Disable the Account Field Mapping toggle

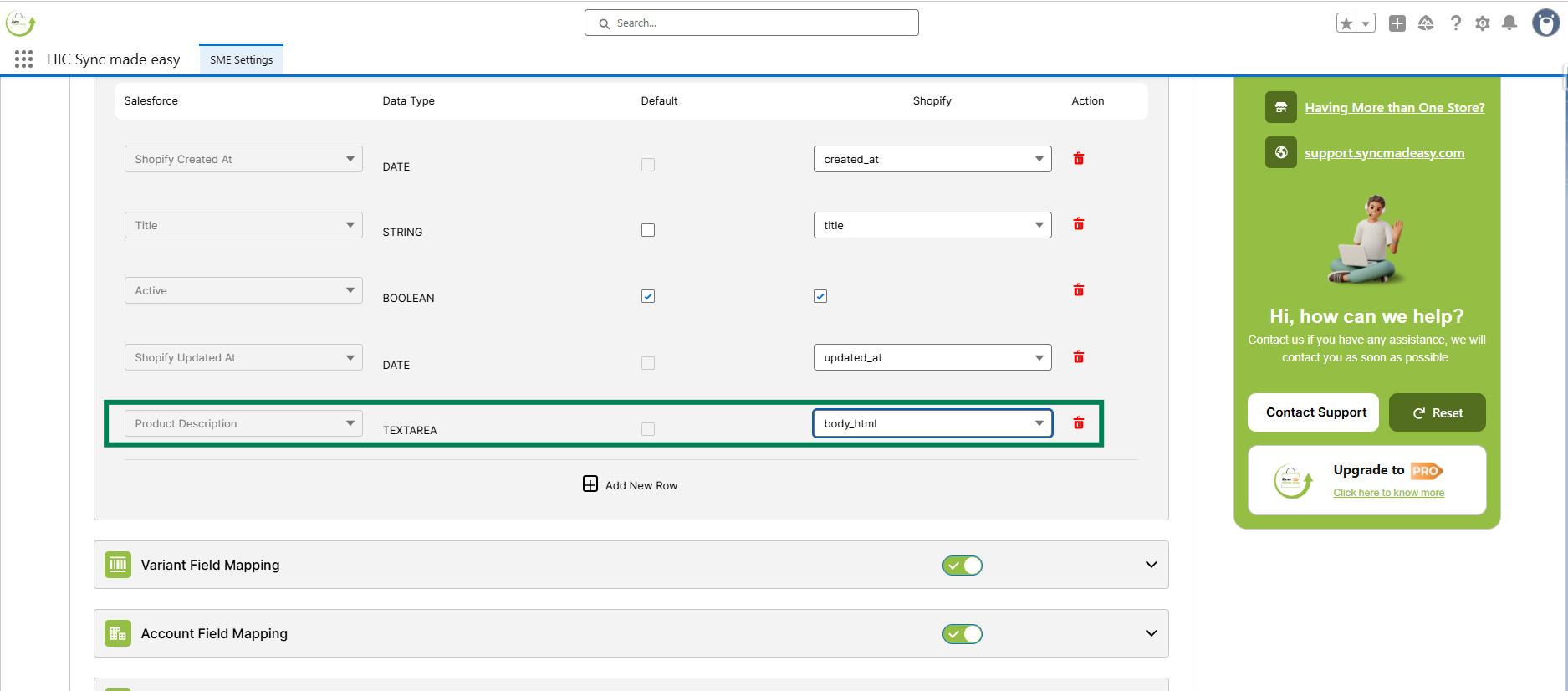(963, 634)
